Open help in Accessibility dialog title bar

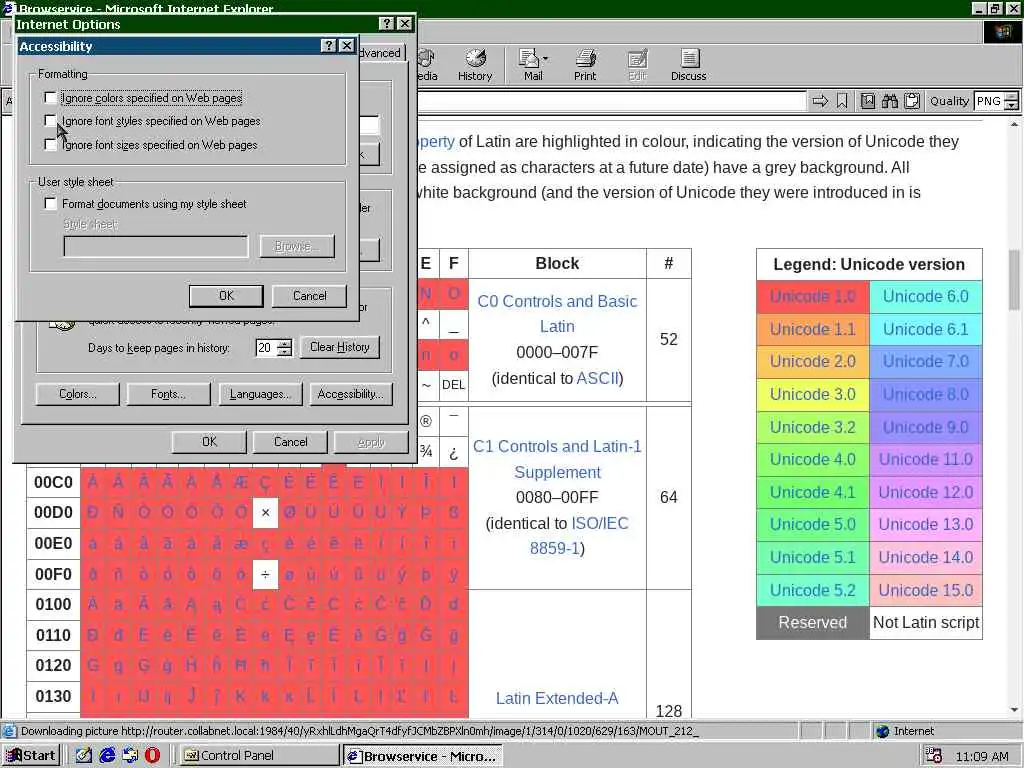pyautogui.click(x=329, y=46)
